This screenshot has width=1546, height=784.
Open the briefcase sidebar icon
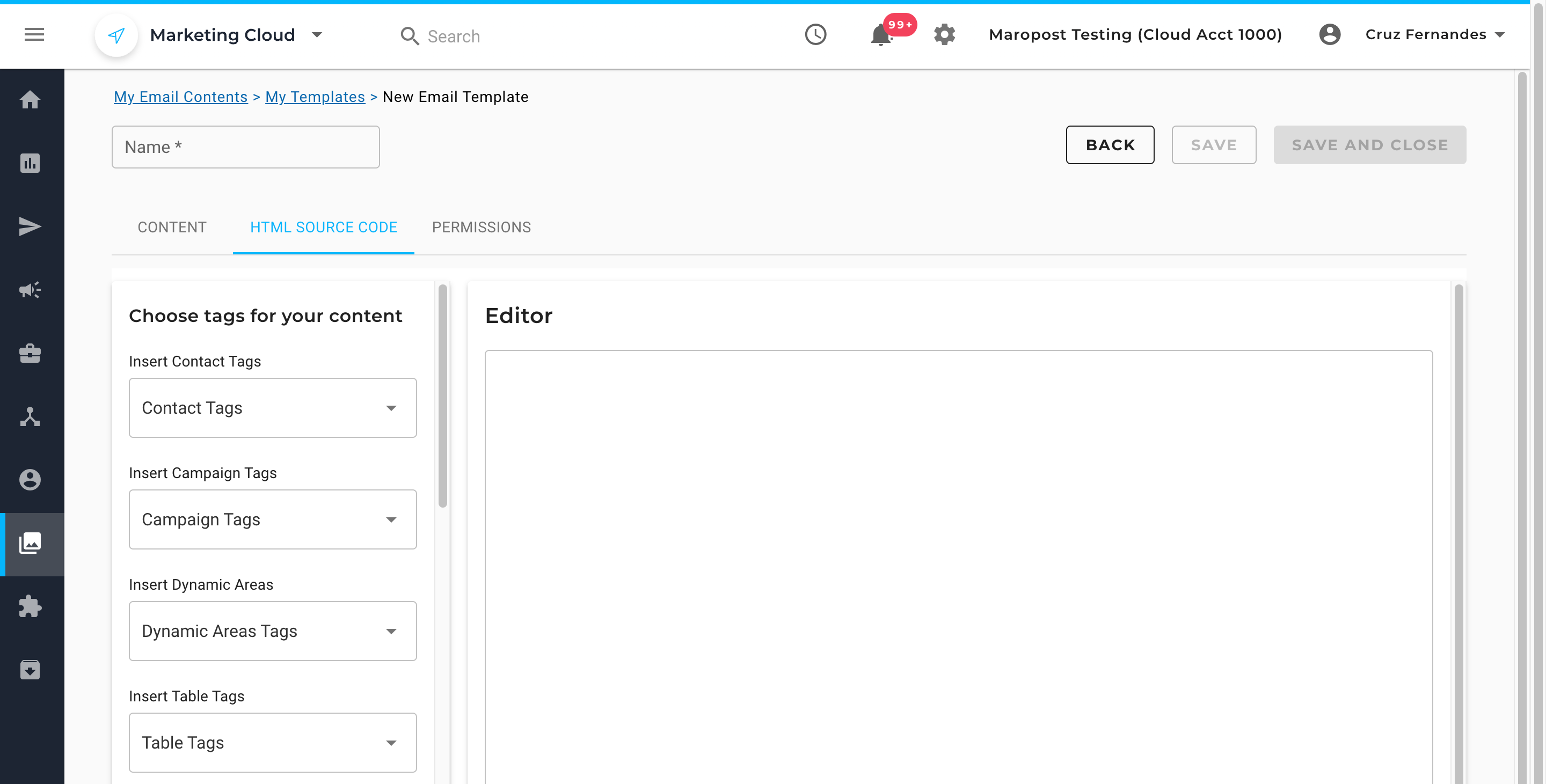pyautogui.click(x=30, y=354)
